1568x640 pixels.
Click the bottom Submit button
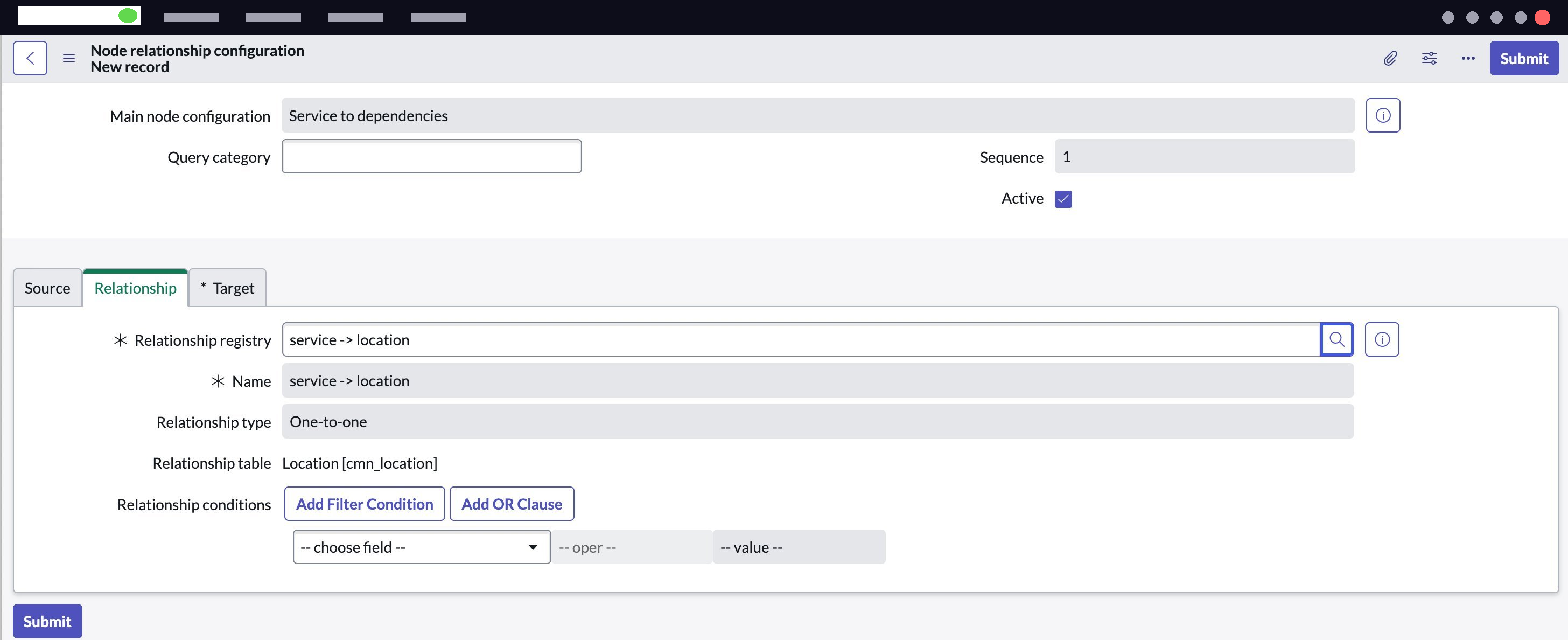(47, 621)
